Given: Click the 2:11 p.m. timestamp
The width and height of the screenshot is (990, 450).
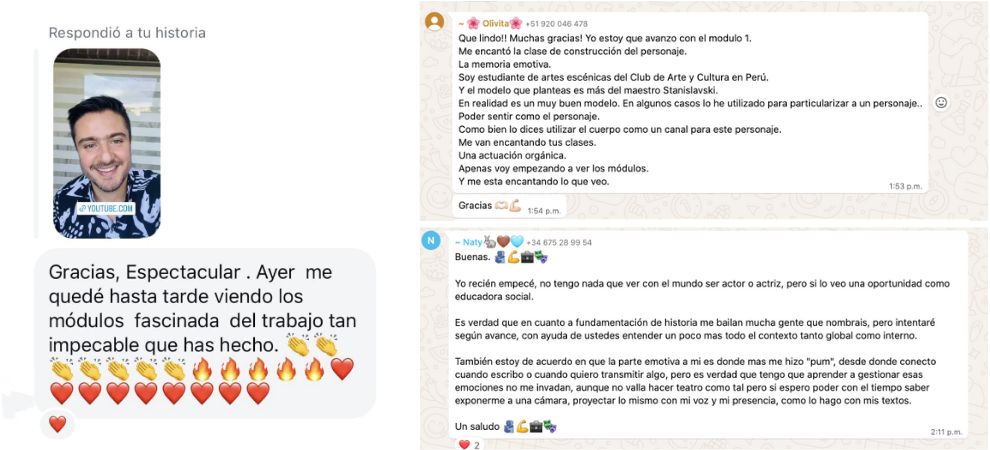Looking at the screenshot, I should pos(946,432).
